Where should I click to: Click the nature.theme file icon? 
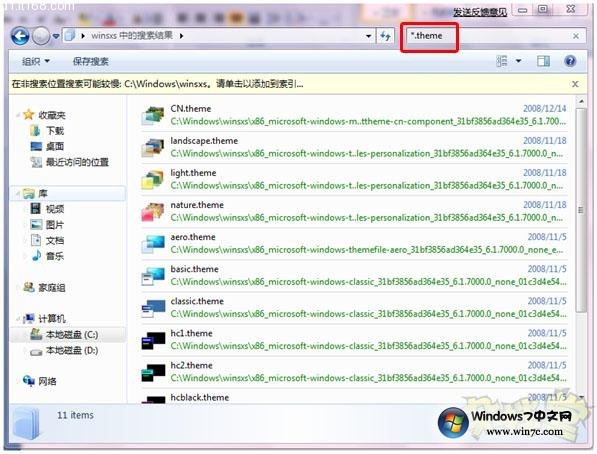click(153, 212)
